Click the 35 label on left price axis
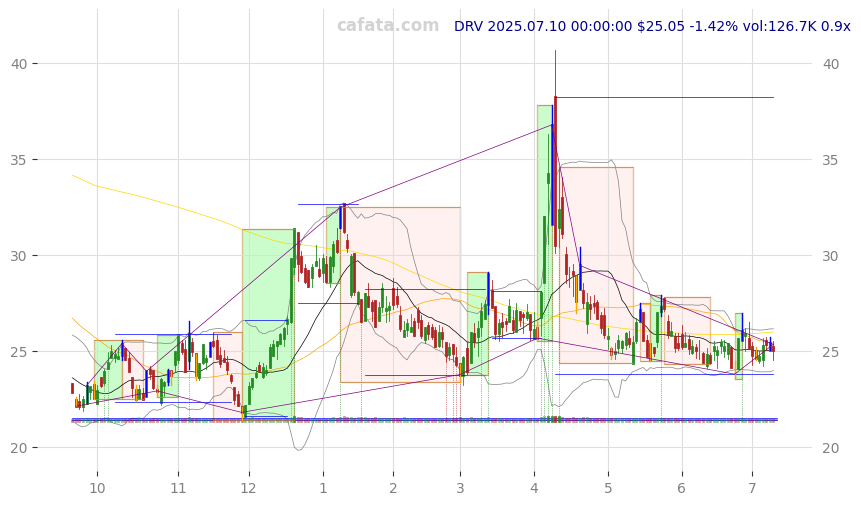 point(19,160)
